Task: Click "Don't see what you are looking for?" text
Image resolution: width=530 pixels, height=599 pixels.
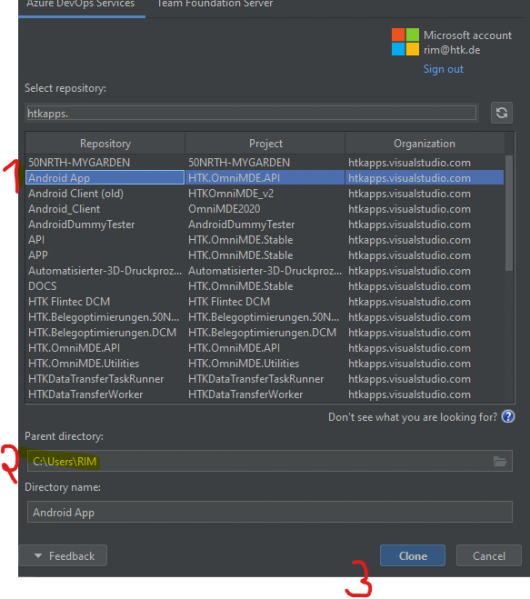Action: (412, 417)
